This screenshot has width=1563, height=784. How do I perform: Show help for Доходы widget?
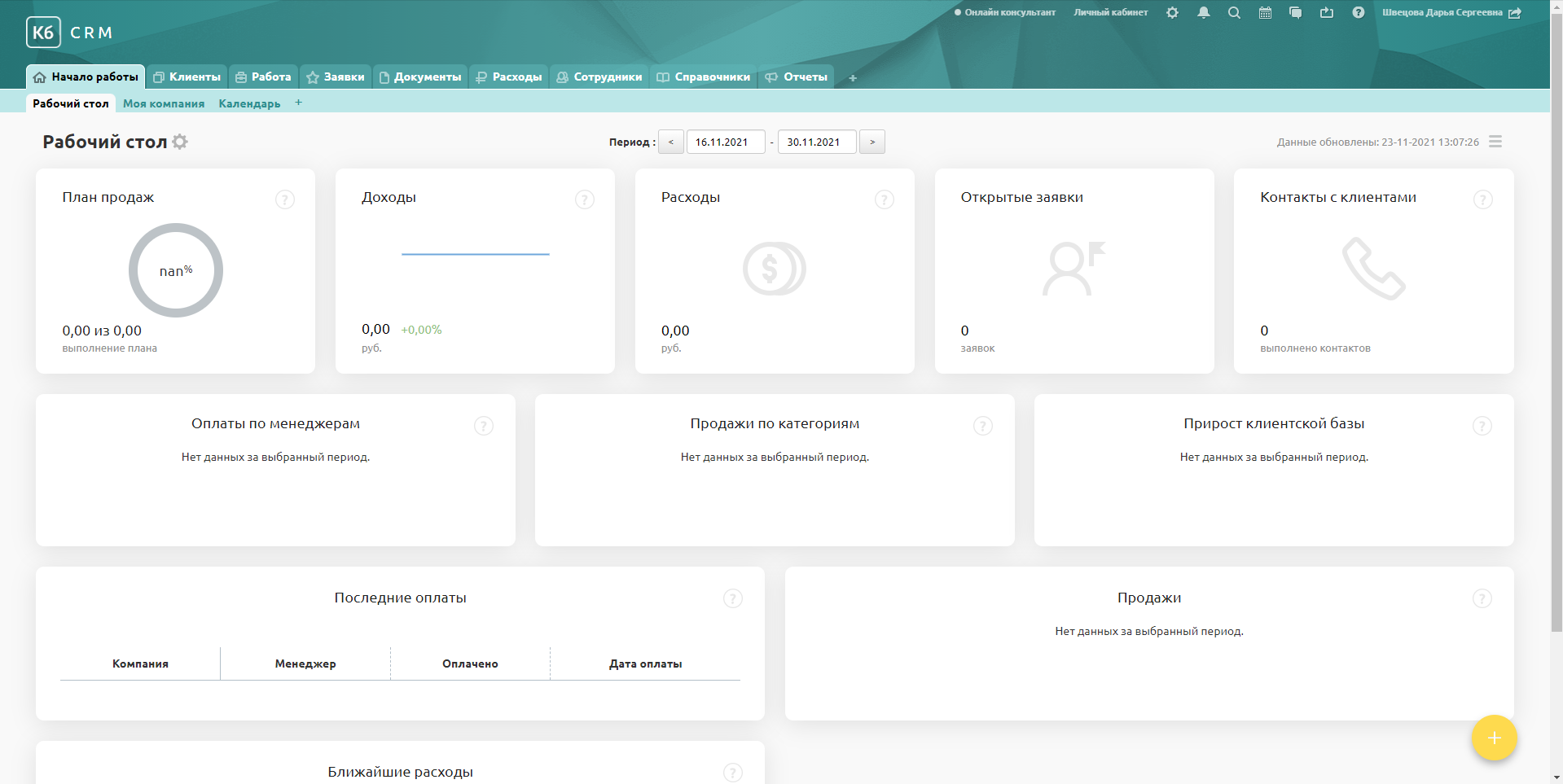(x=584, y=199)
